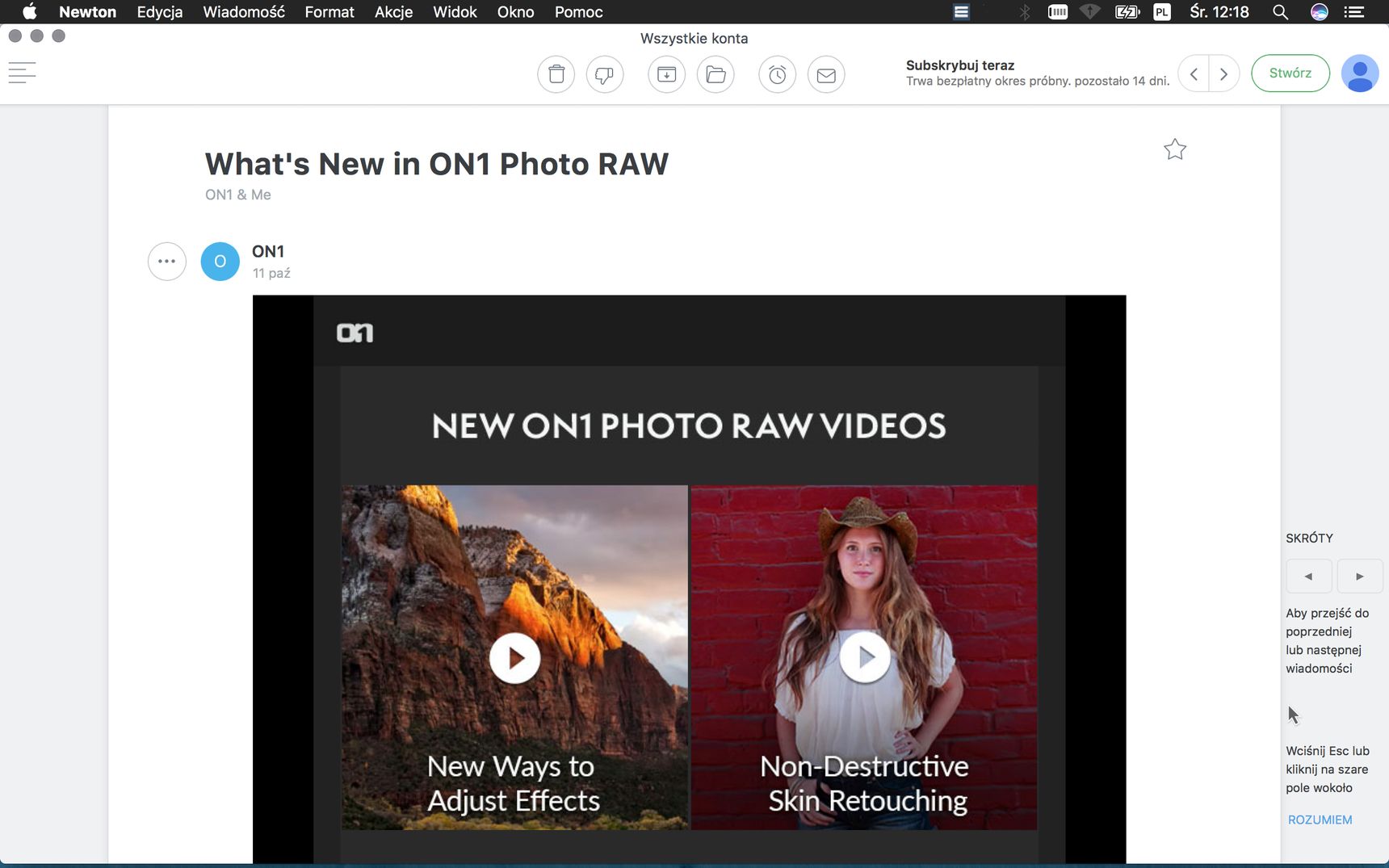Click the Stwórz compose button
1389x868 pixels.
coord(1290,73)
